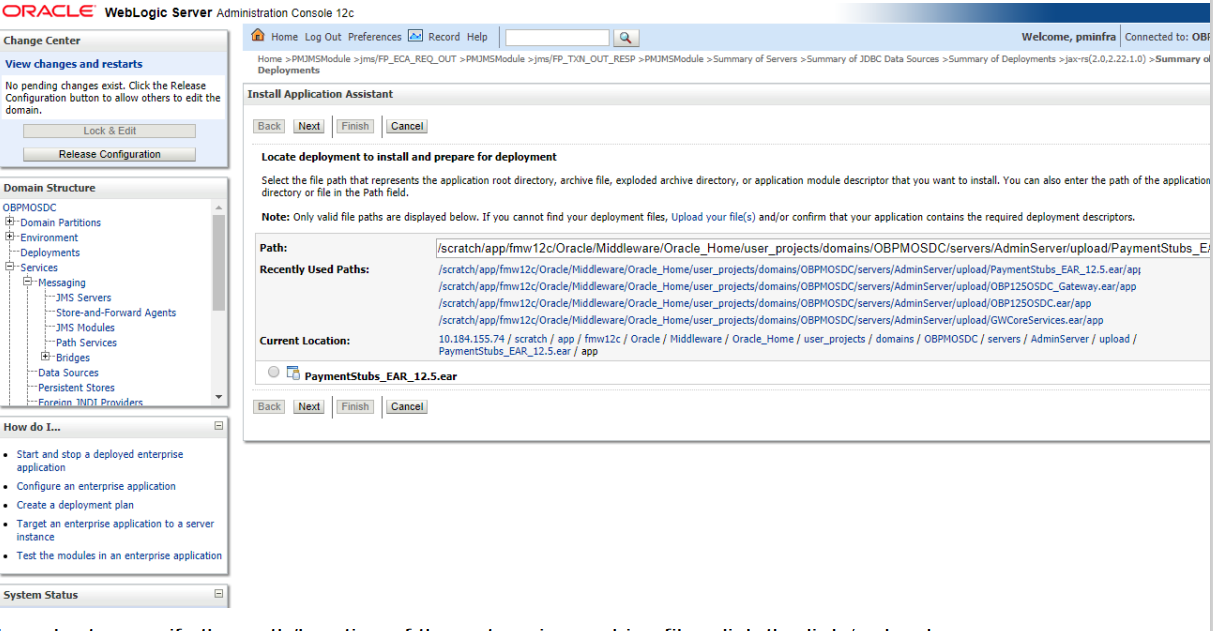Expand the Bridges tree node
Viewport: 1213px width, 631px height.
[47, 357]
